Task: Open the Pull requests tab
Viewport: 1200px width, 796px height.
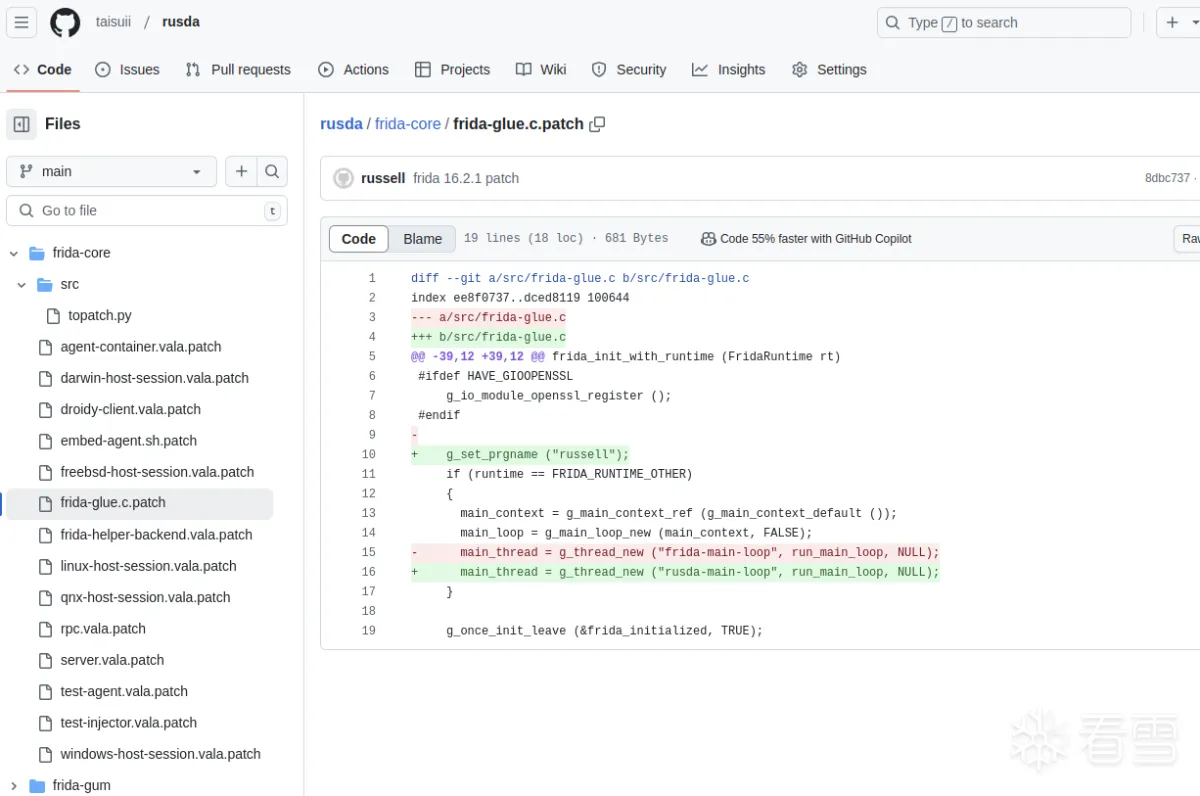Action: (x=238, y=69)
